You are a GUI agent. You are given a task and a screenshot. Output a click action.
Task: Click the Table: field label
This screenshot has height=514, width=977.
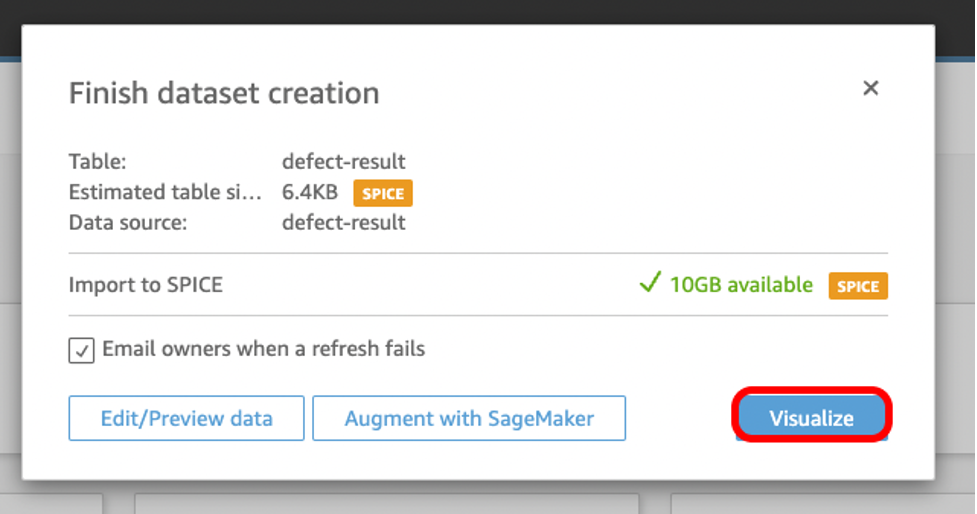tap(97, 161)
